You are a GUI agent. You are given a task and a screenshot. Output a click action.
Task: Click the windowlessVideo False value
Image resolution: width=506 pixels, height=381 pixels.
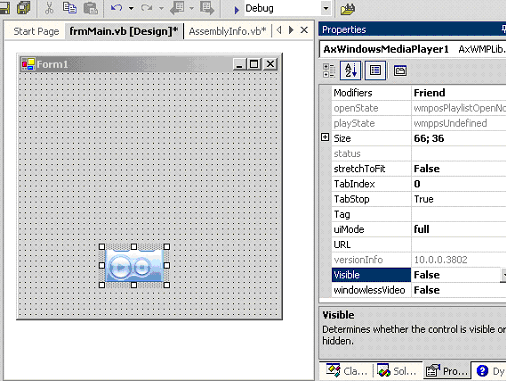427,290
